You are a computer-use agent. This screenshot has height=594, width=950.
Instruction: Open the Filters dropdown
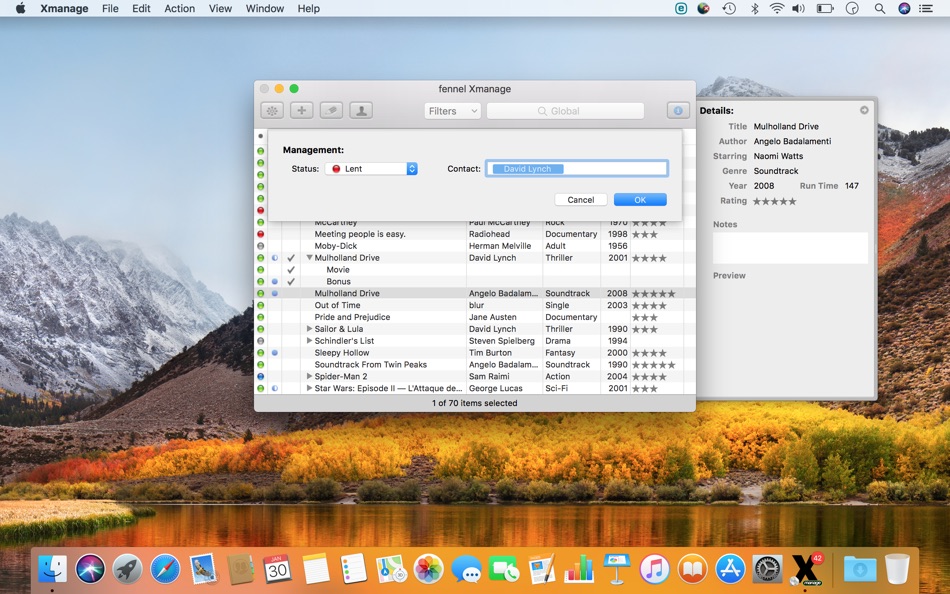452,111
